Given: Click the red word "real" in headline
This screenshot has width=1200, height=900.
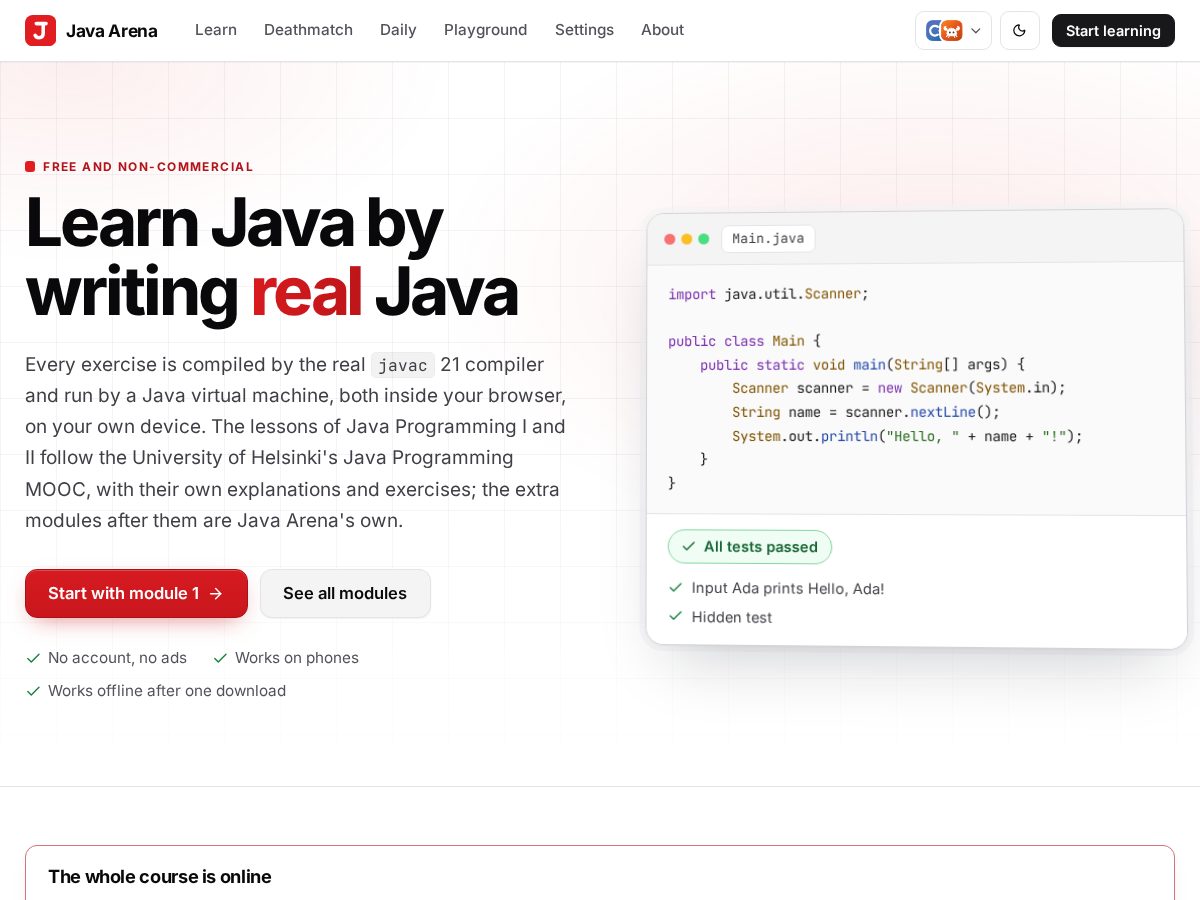Looking at the screenshot, I should [x=306, y=292].
